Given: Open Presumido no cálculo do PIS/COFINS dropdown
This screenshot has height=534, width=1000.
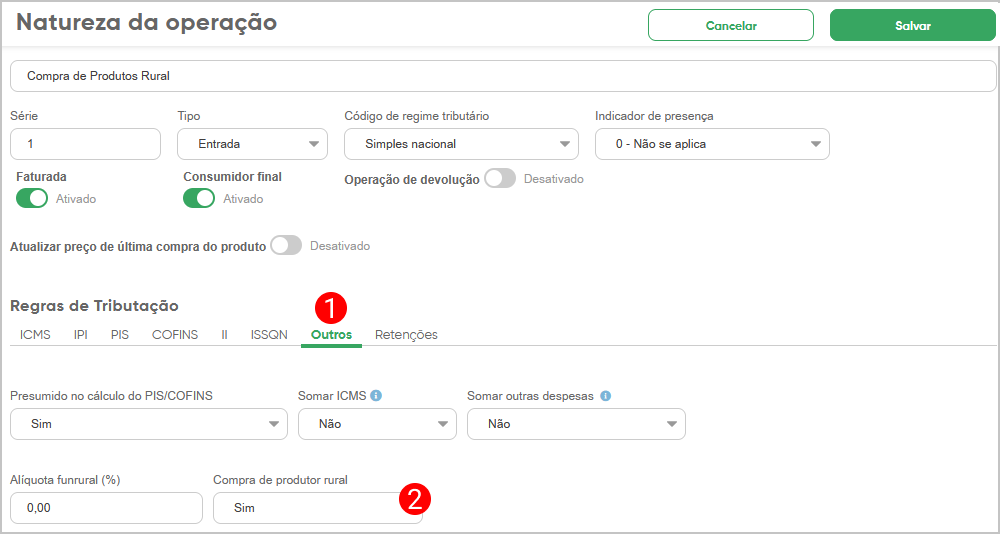Looking at the screenshot, I should tap(149, 424).
